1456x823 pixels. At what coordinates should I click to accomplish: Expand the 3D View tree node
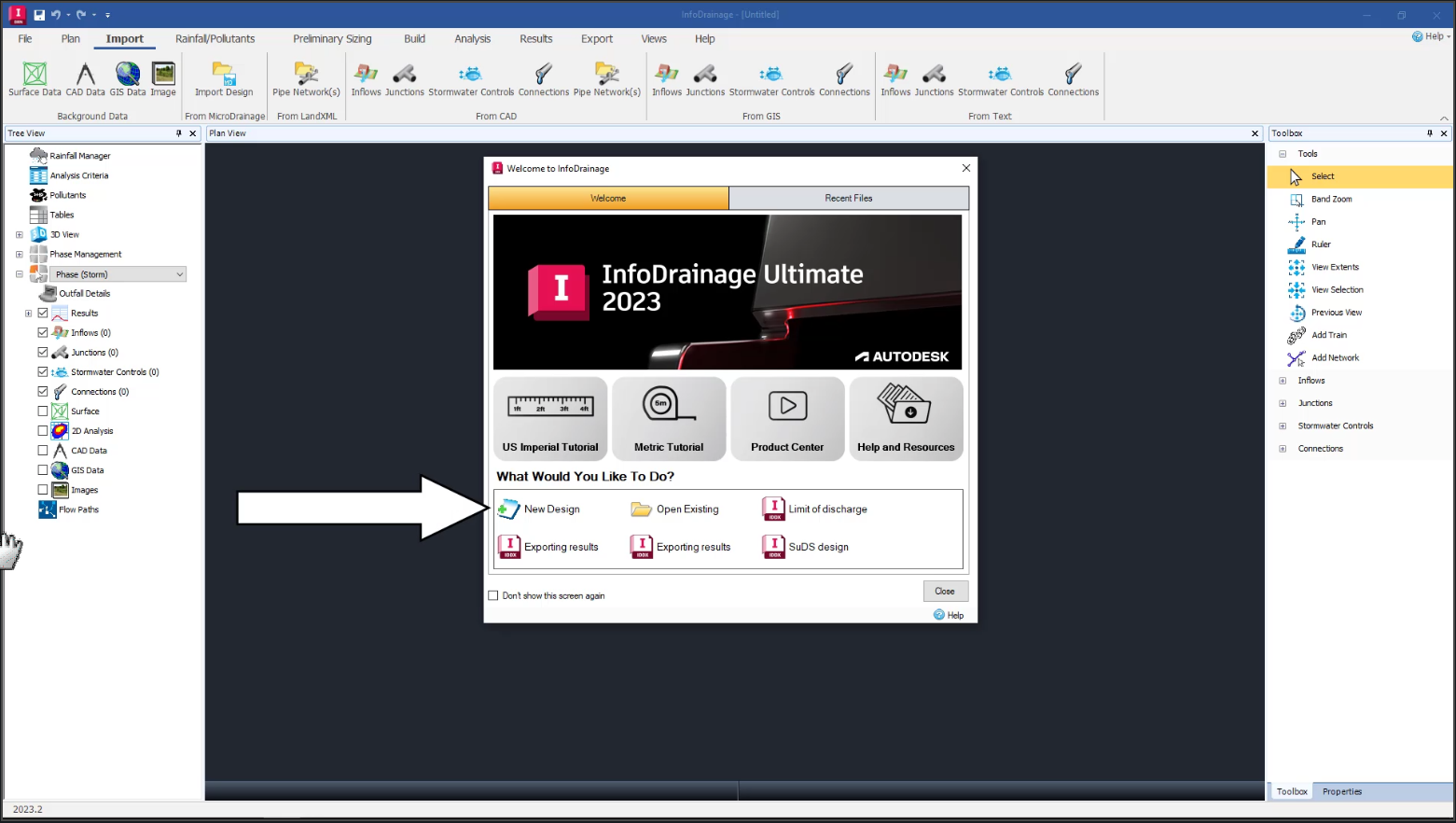click(20, 234)
